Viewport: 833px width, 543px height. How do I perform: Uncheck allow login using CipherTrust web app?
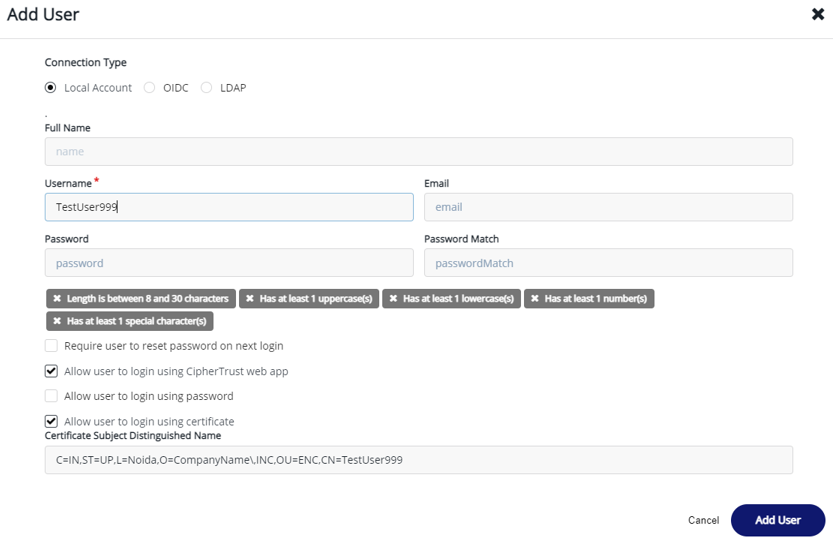[51, 371]
